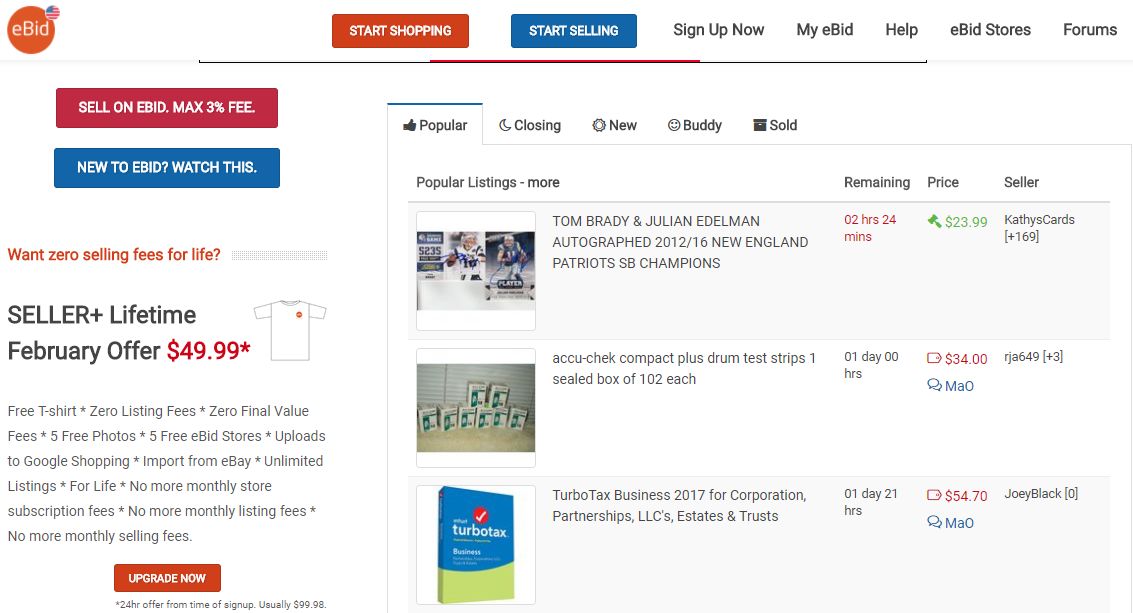This screenshot has height=613, width=1133.
Task: Click the badge icon beside New
Action: tap(599, 125)
